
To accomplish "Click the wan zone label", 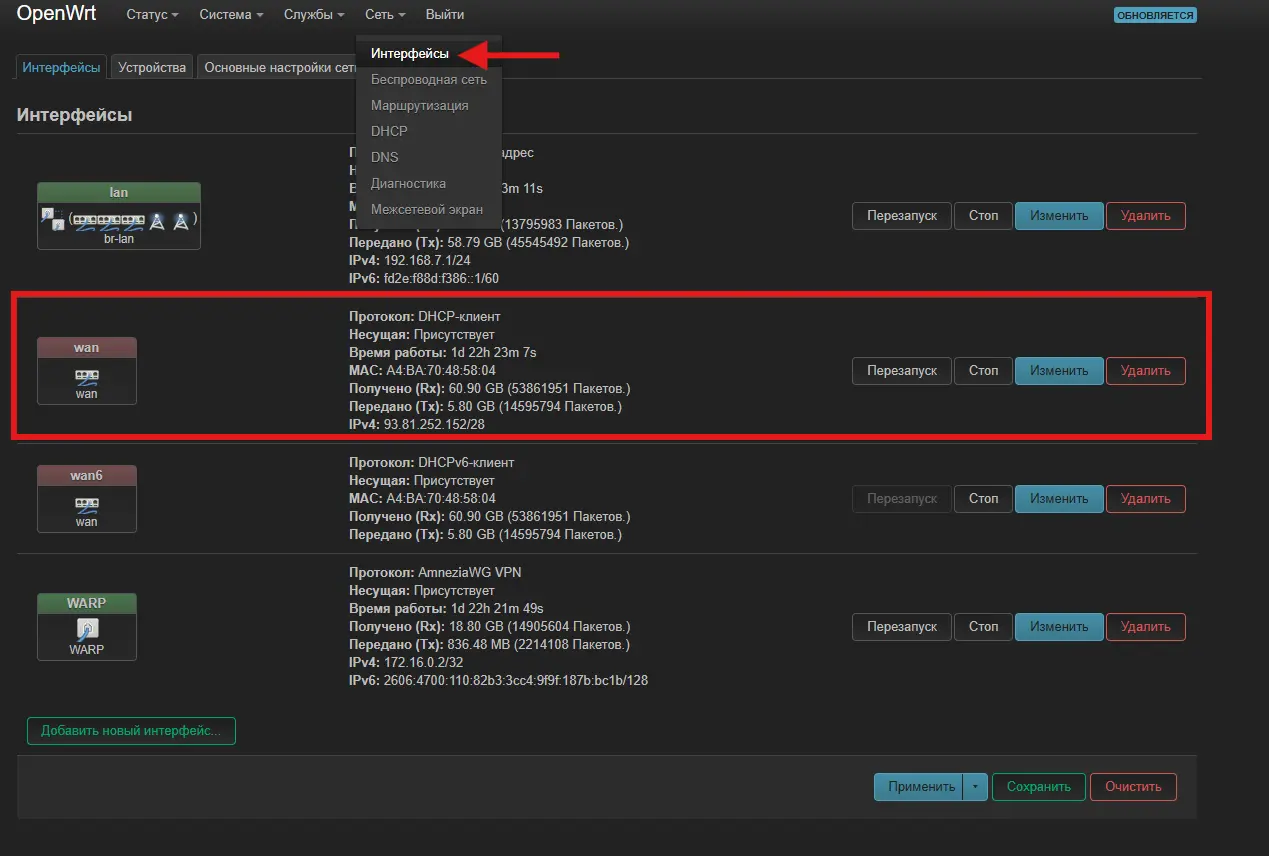I will (x=87, y=347).
